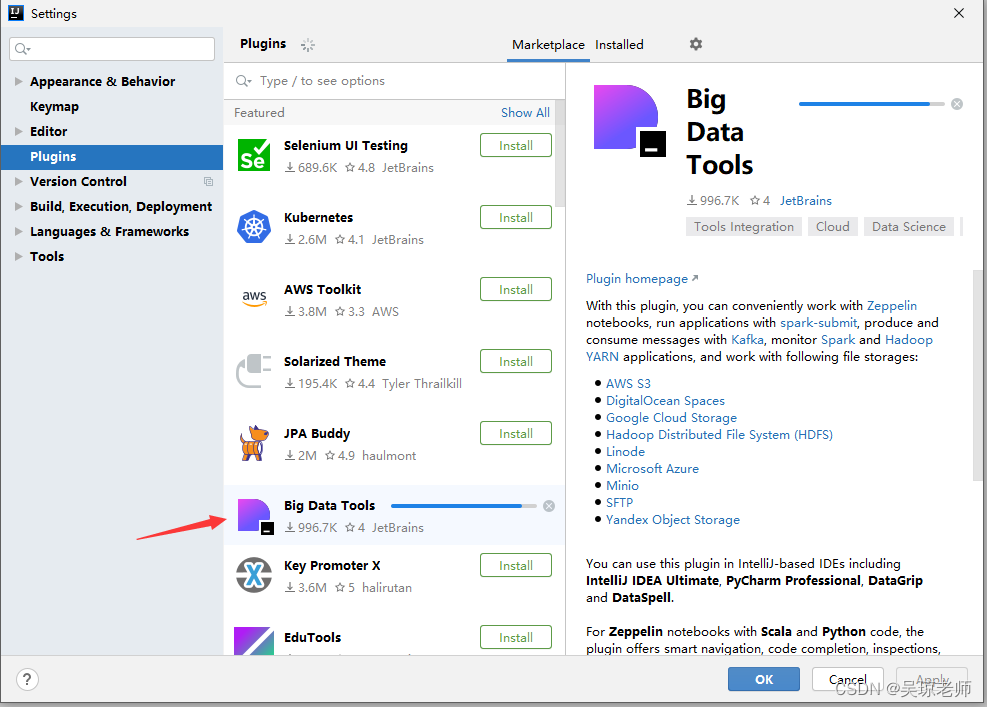Click the Key Promoter X icon
Viewport: 987px width, 707px height.
click(254, 575)
